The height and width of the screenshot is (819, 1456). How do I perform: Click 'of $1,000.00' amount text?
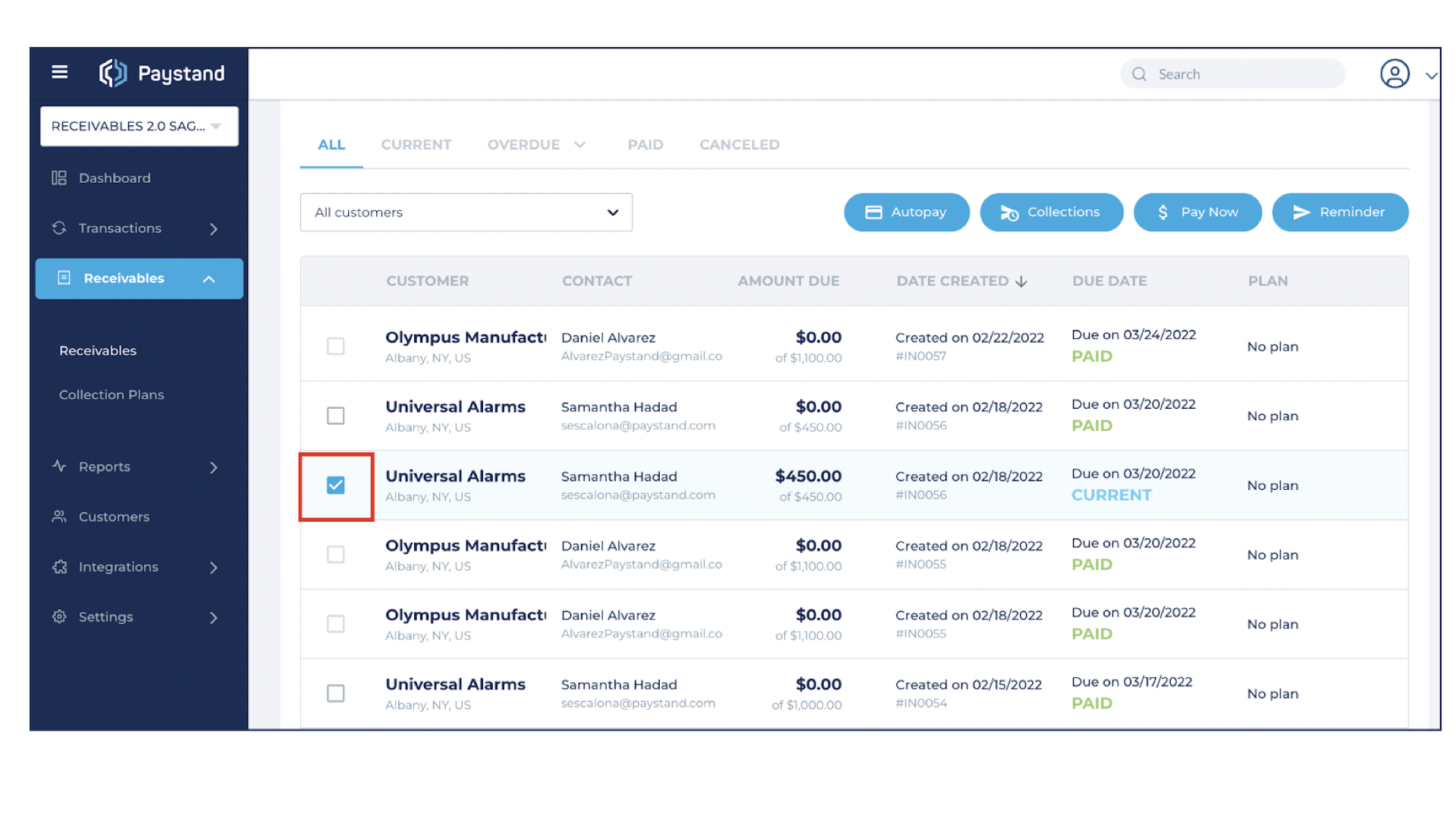(x=807, y=705)
